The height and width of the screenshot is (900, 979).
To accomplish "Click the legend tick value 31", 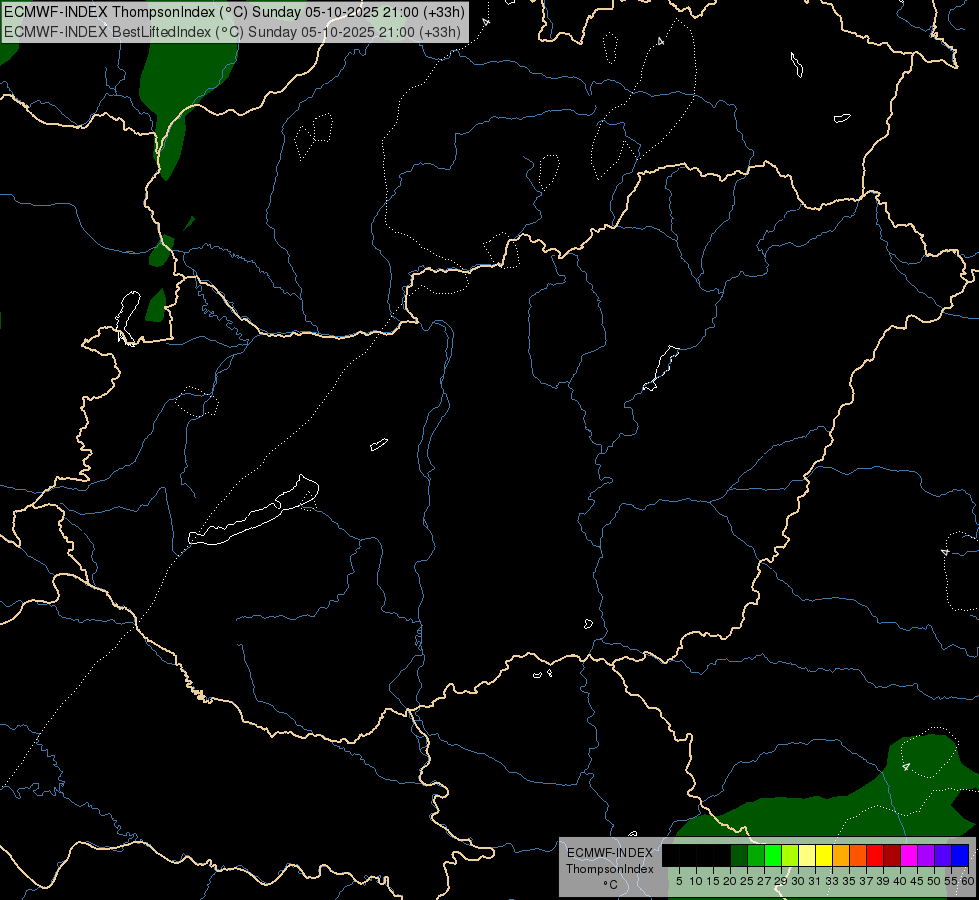I will pos(815,881).
